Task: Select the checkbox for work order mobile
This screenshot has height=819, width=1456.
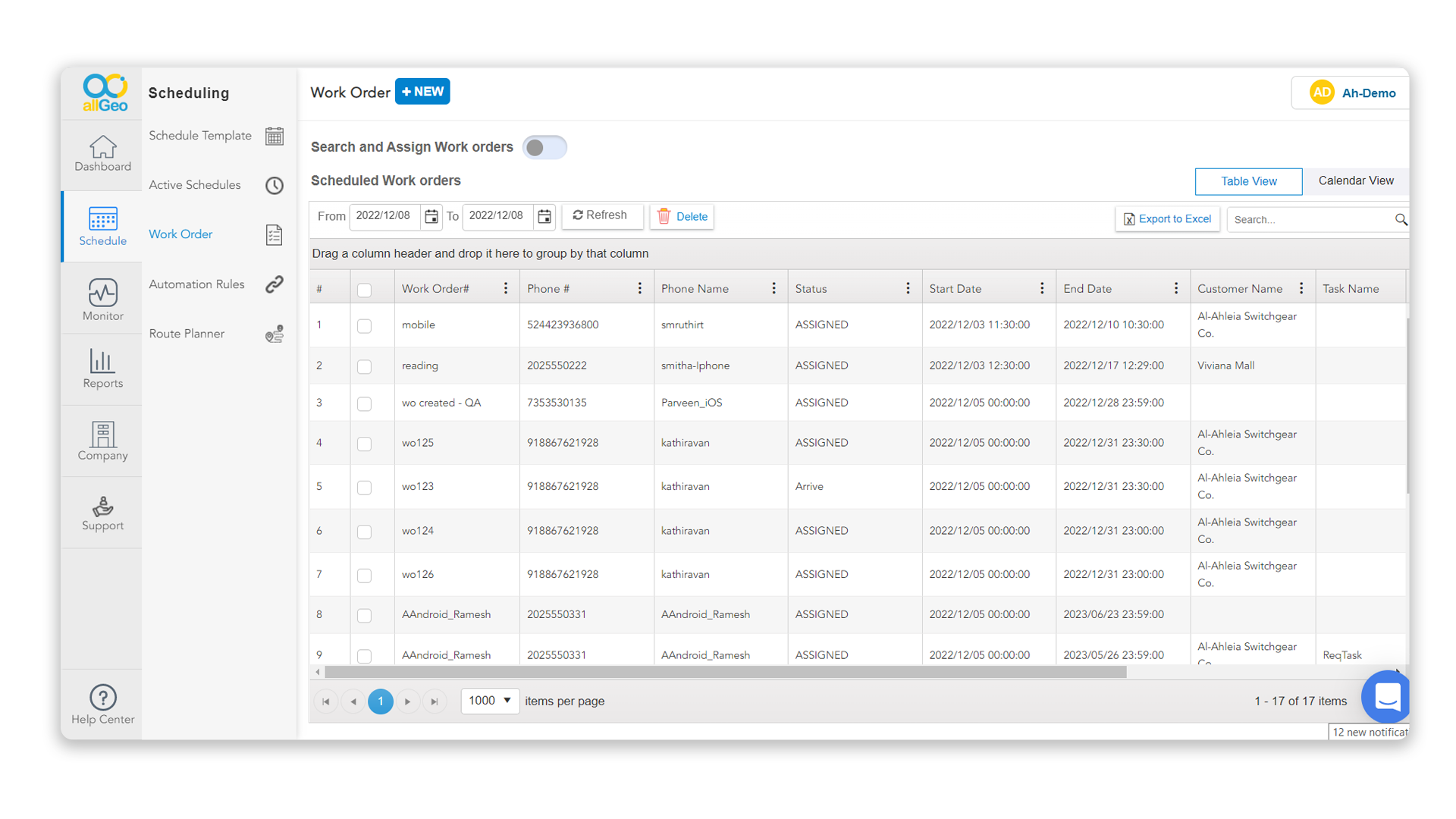Action: click(x=365, y=326)
